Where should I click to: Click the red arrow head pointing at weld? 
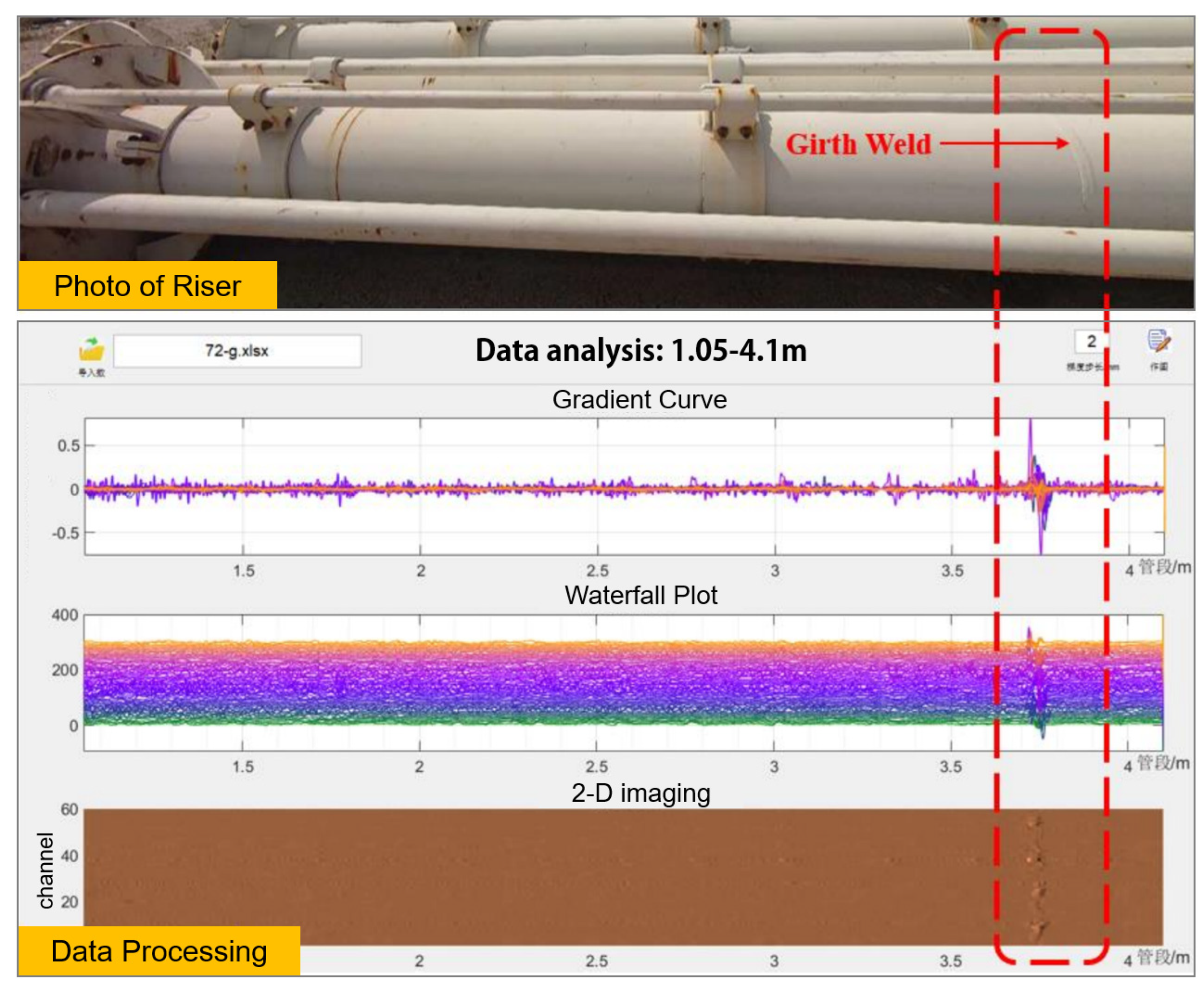click(1063, 143)
